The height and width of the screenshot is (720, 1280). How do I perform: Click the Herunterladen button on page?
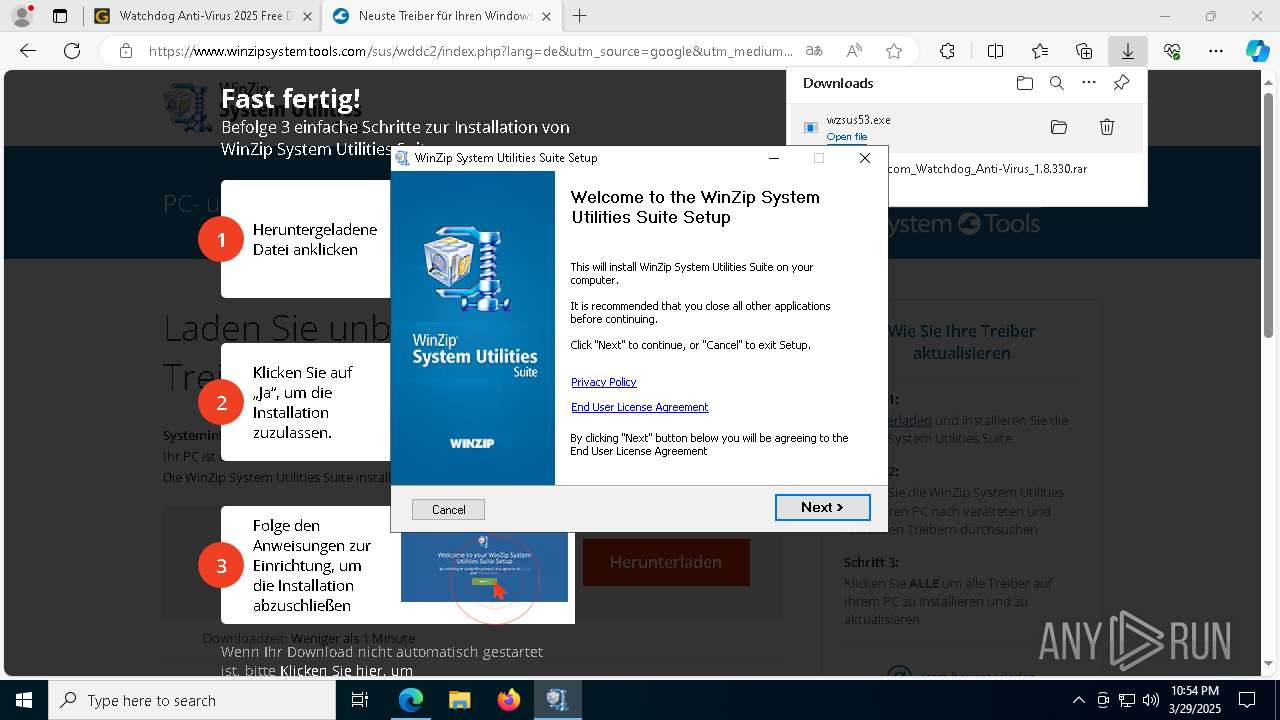(666, 562)
